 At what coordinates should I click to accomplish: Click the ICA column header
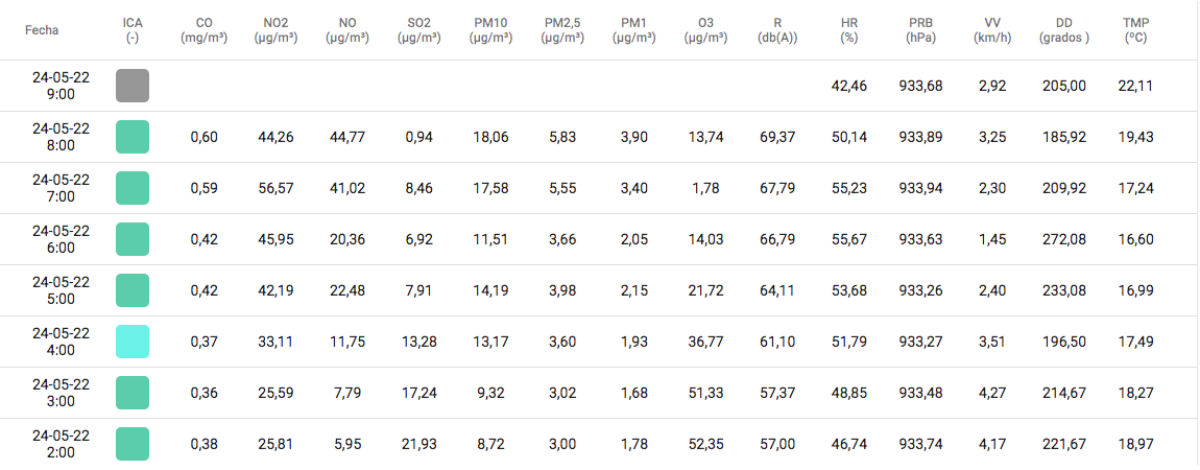(132, 30)
